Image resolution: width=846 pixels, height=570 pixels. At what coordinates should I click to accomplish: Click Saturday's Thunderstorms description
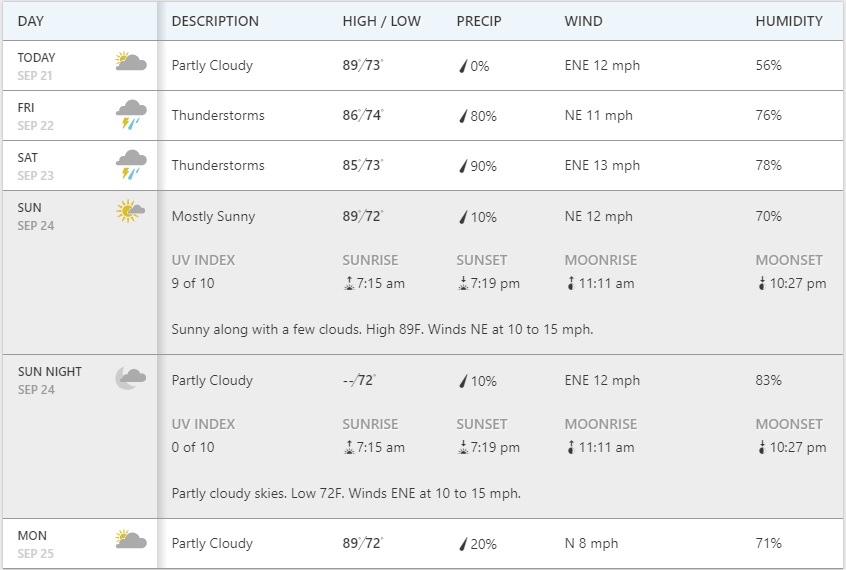point(218,165)
